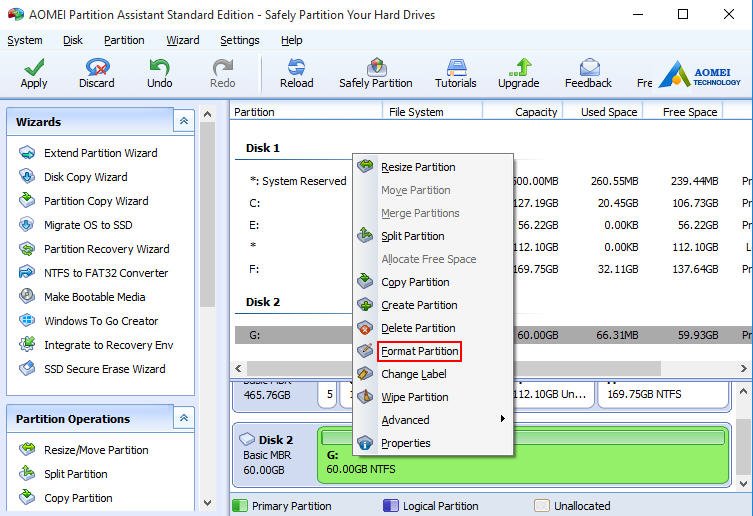Select the System Reserved partition row

494,181
